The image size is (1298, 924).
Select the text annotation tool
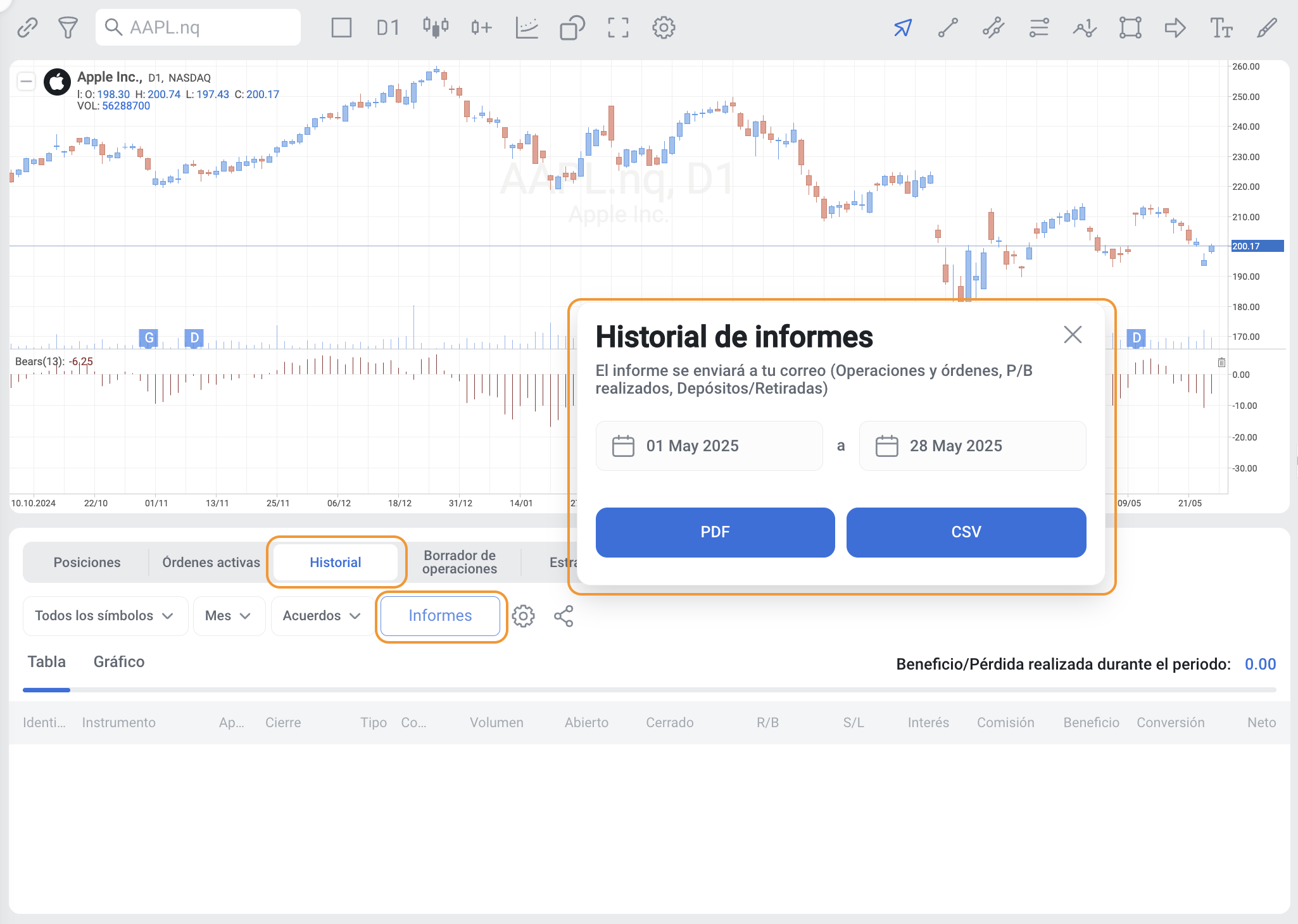coord(1221,28)
